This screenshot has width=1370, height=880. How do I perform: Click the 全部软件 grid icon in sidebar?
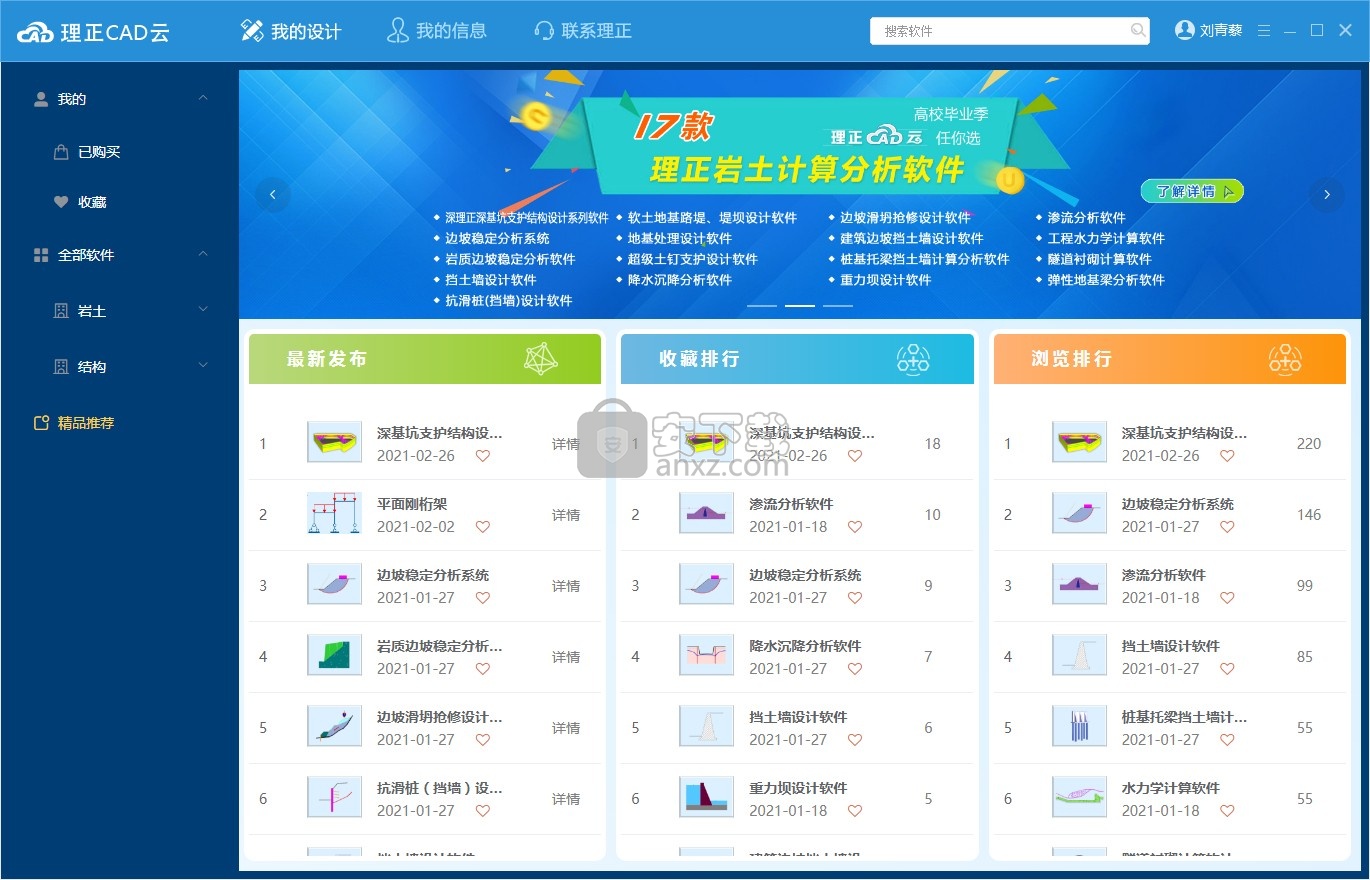pyautogui.click(x=41, y=255)
